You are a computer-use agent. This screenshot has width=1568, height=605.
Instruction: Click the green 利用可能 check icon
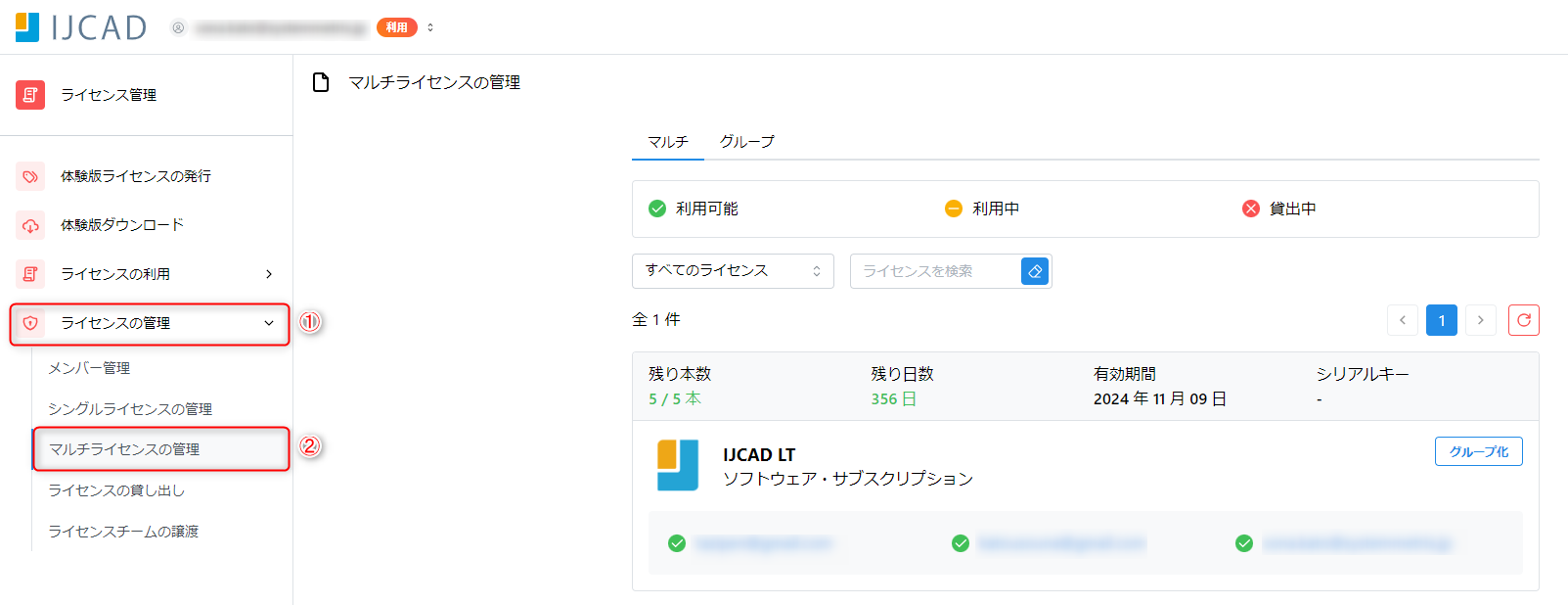click(657, 209)
